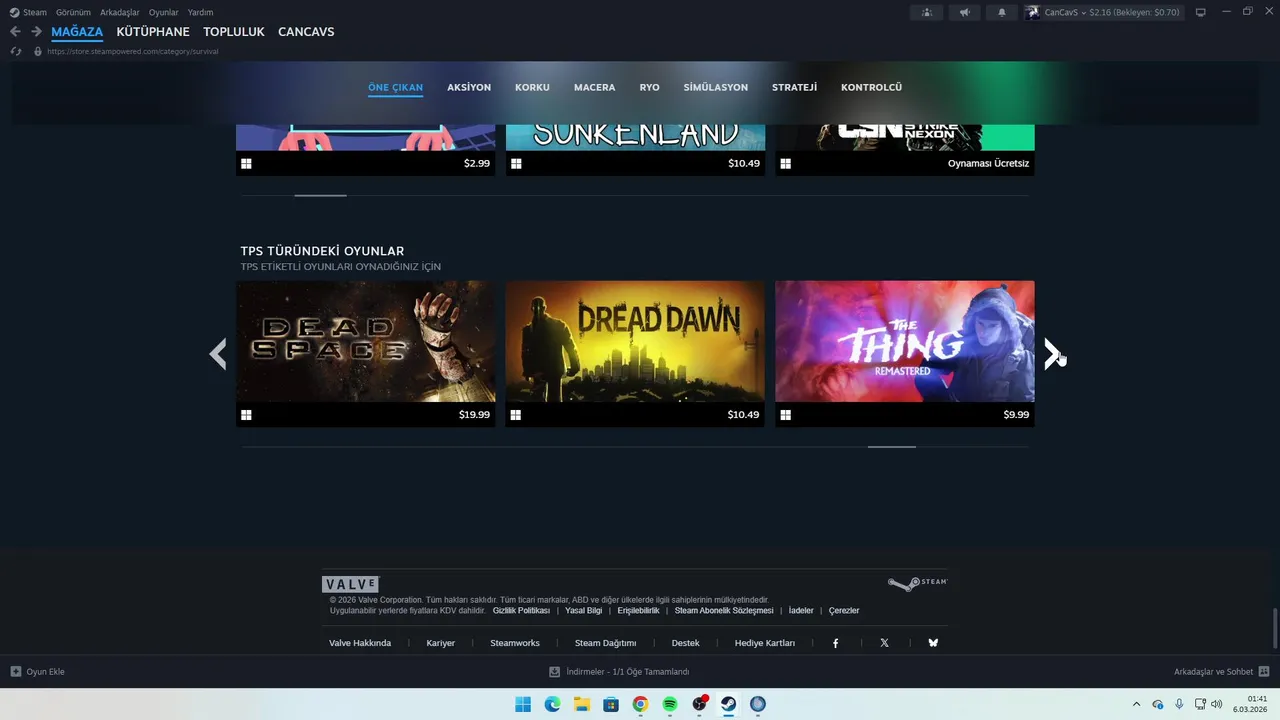Open the Steam Abonelik Sözleşmesi link

[724, 611]
